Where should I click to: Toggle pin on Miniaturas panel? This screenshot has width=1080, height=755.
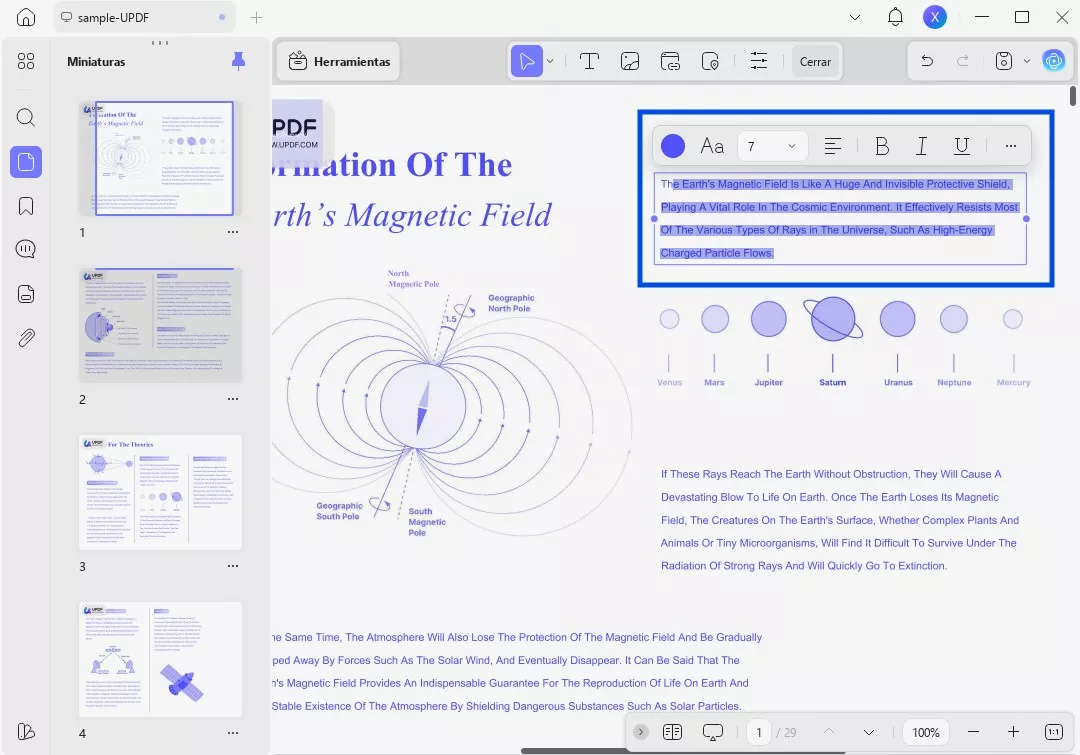pos(238,61)
